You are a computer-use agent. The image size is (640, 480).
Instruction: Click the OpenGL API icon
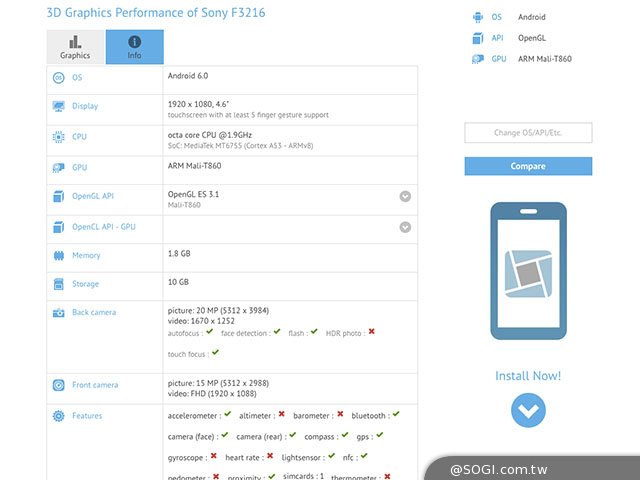coord(58,196)
